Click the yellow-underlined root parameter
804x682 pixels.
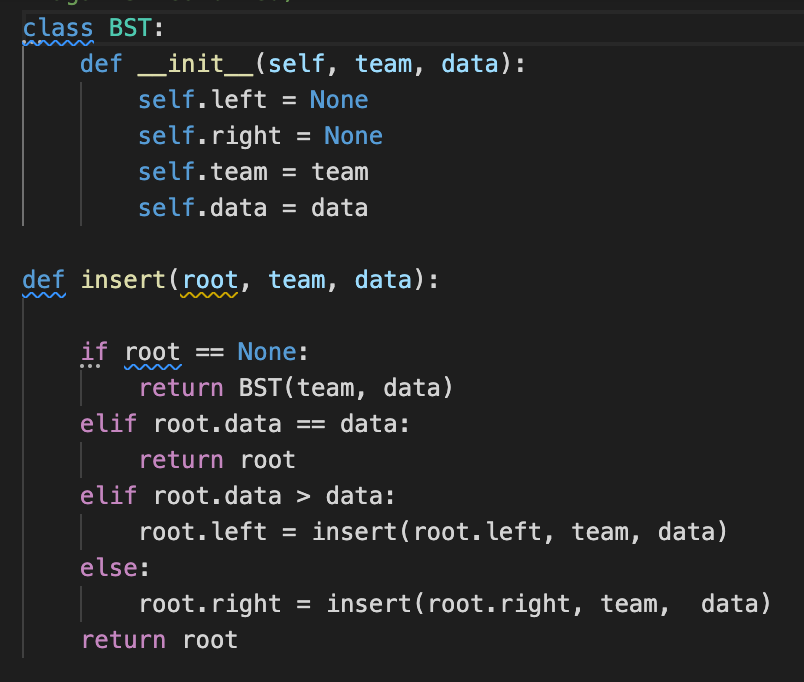[x=209, y=279]
